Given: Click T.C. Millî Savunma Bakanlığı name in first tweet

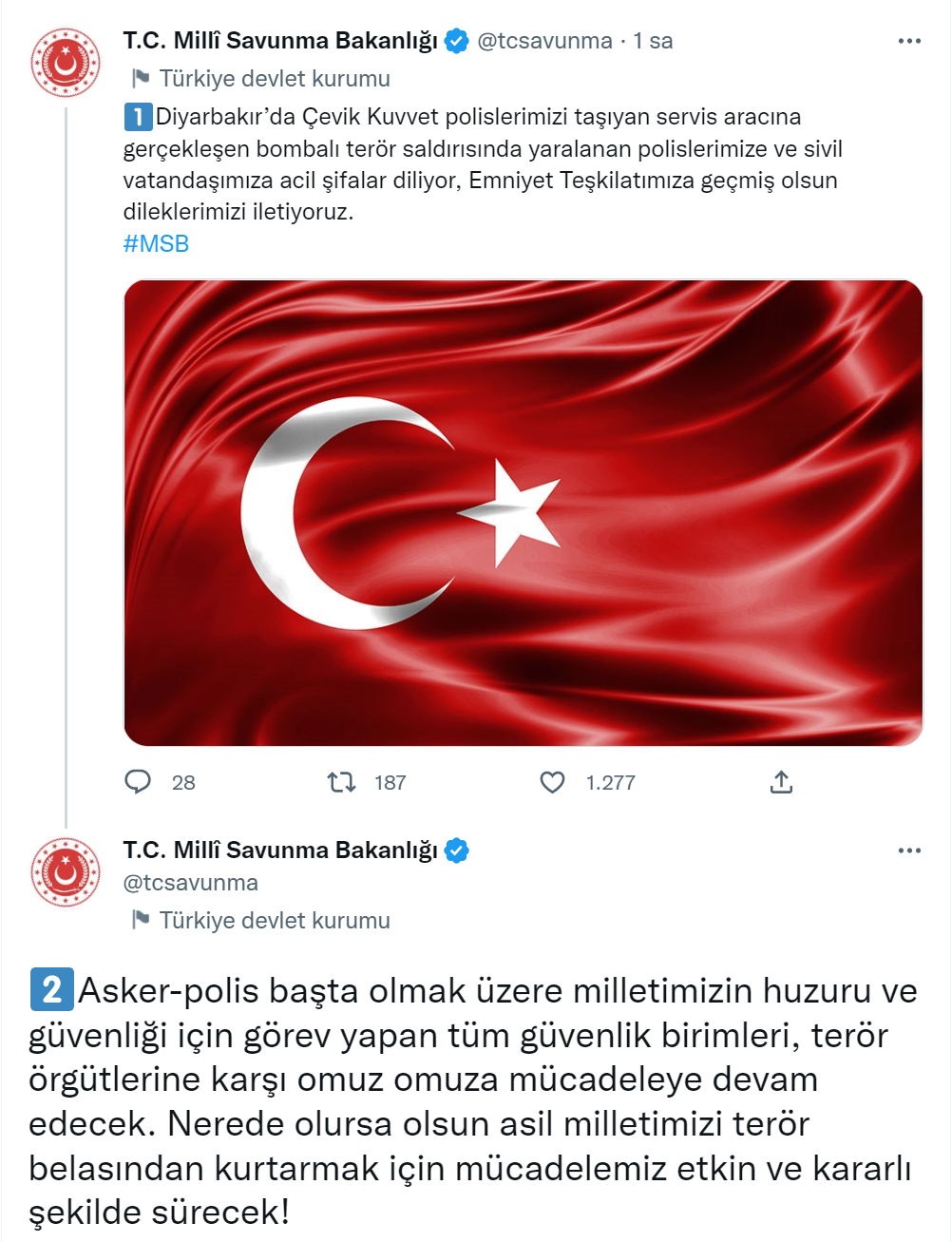Looking at the screenshot, I should click(x=279, y=41).
